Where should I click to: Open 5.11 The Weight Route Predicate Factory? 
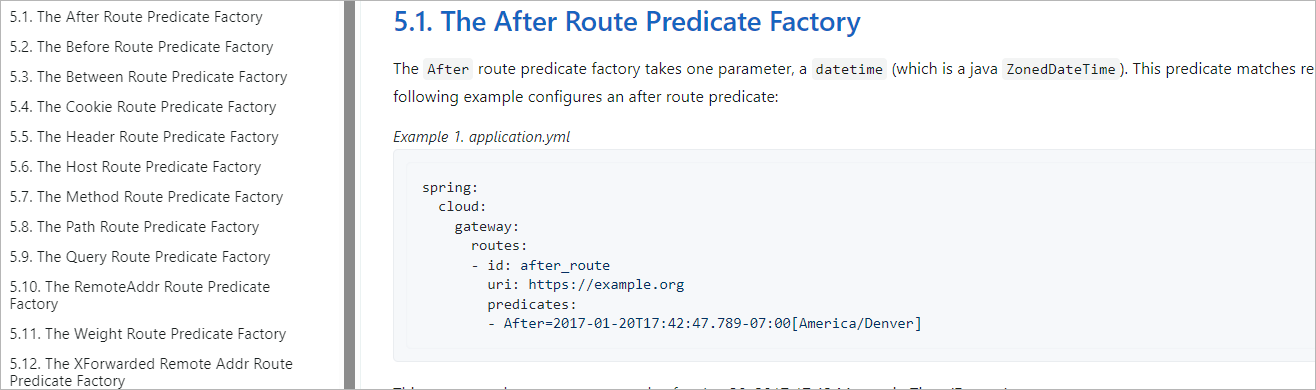point(148,334)
